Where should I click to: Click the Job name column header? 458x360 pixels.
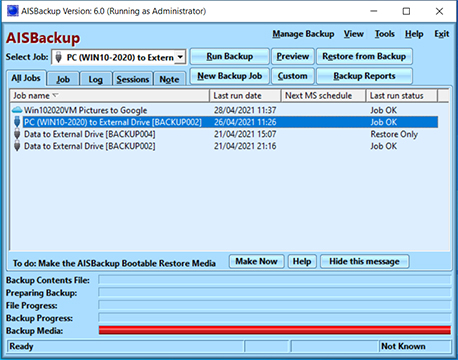[110, 96]
